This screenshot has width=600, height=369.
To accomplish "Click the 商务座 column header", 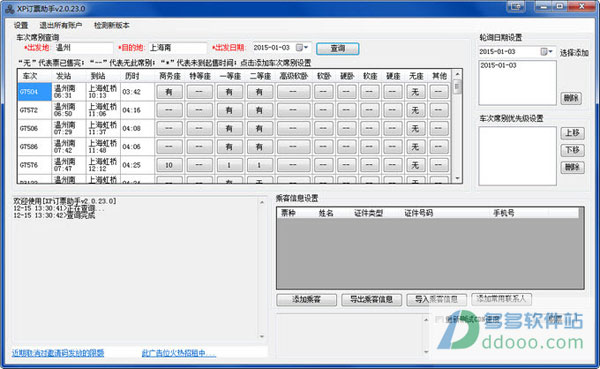I will pyautogui.click(x=170, y=76).
